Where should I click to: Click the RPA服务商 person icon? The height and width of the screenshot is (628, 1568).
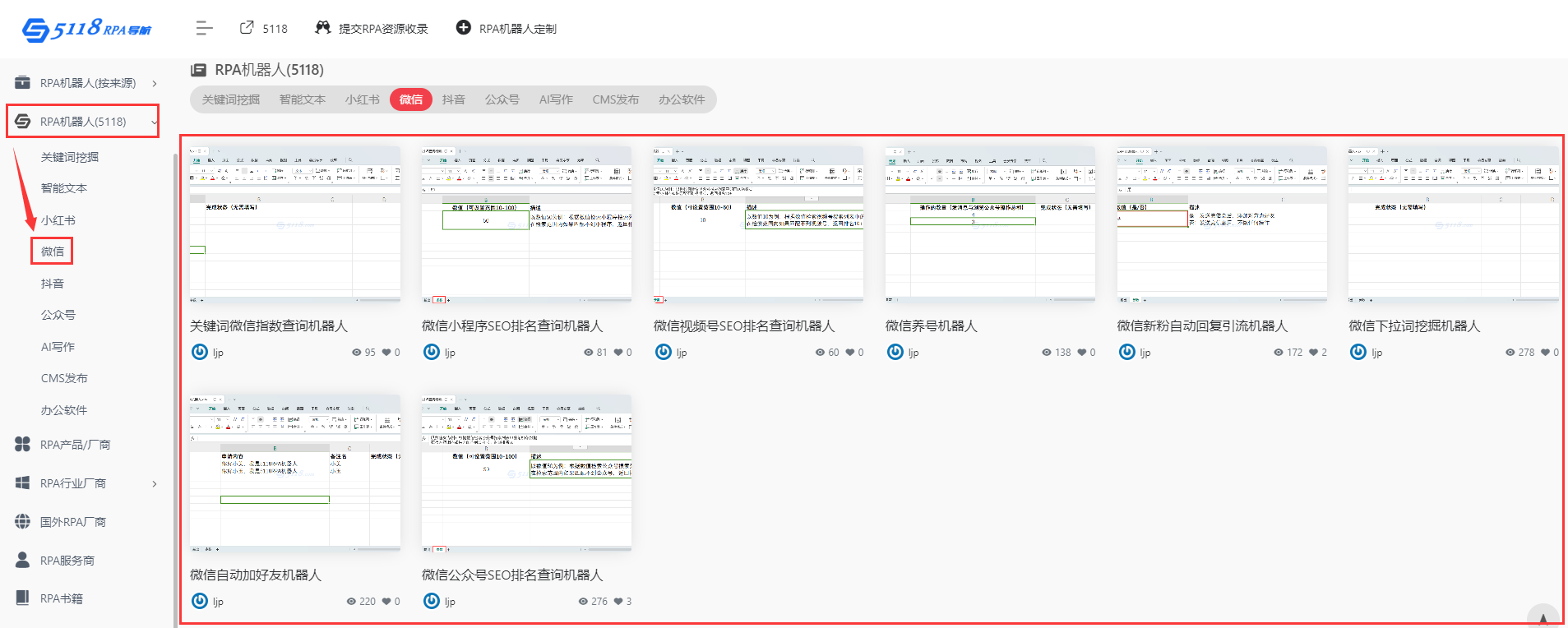pyautogui.click(x=23, y=560)
